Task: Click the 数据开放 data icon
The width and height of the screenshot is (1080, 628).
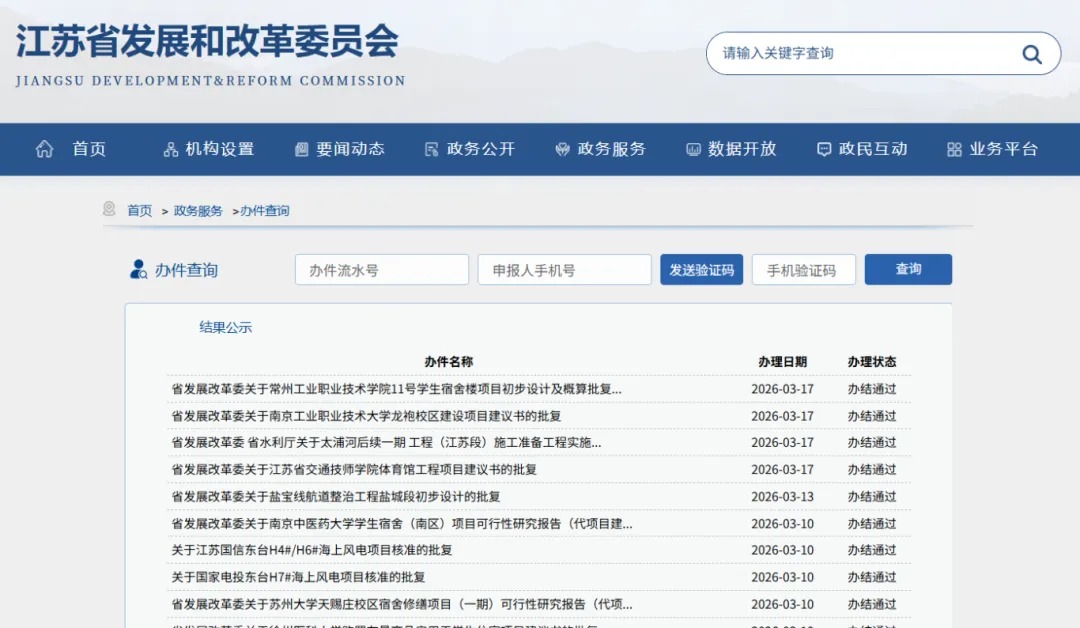Action: tap(693, 148)
